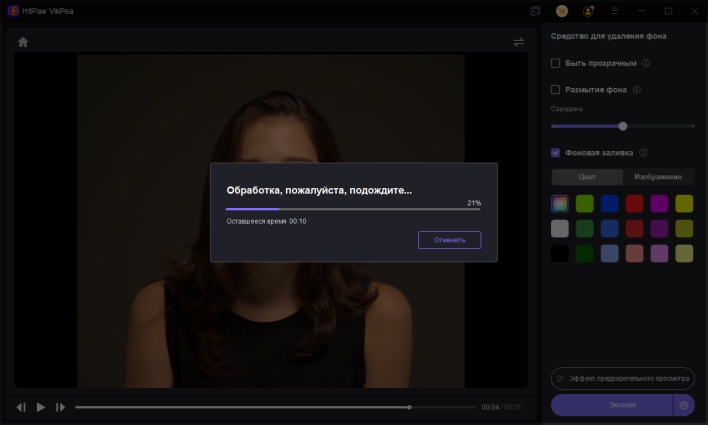This screenshot has height=425, width=708.
Task: Select the darkest green swatch in third row
Action: point(585,253)
